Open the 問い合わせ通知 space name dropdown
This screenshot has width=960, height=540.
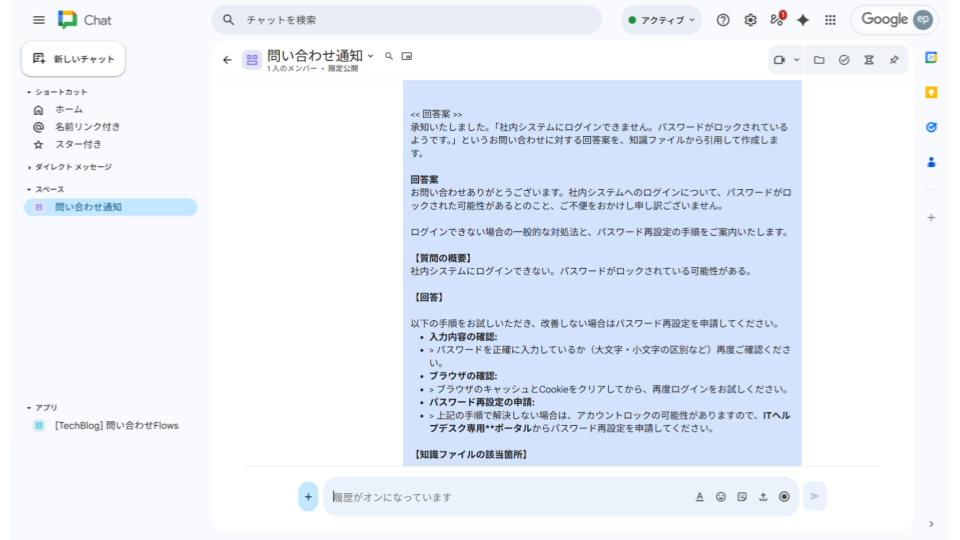coord(370,56)
